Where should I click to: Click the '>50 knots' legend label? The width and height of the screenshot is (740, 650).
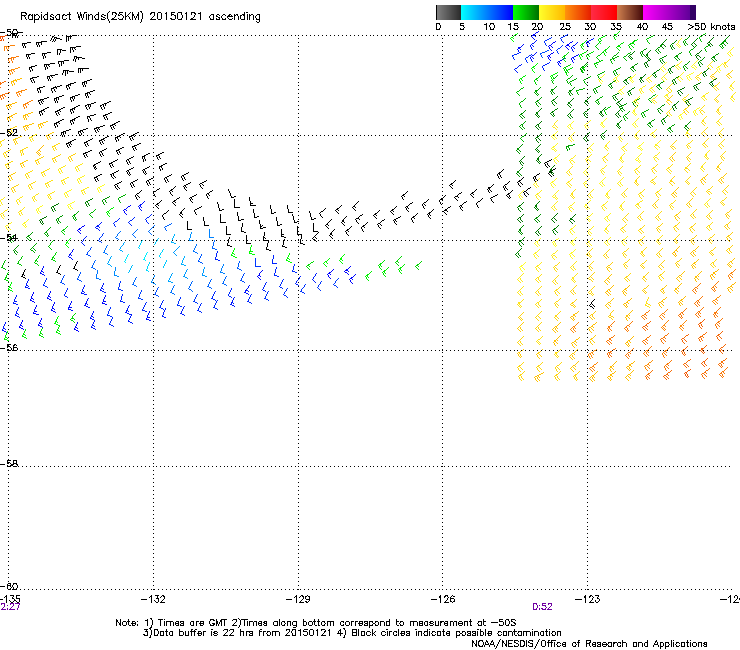click(x=711, y=27)
